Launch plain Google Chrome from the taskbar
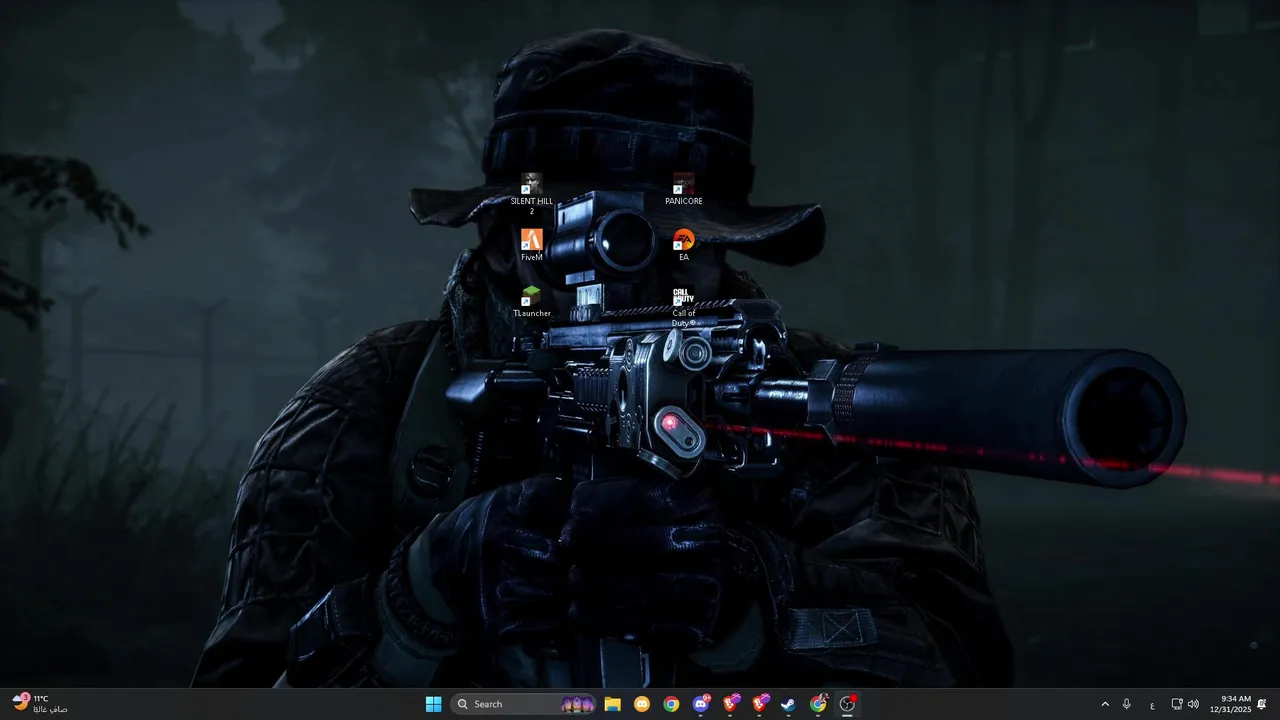This screenshot has height=720, width=1280. pyautogui.click(x=671, y=704)
